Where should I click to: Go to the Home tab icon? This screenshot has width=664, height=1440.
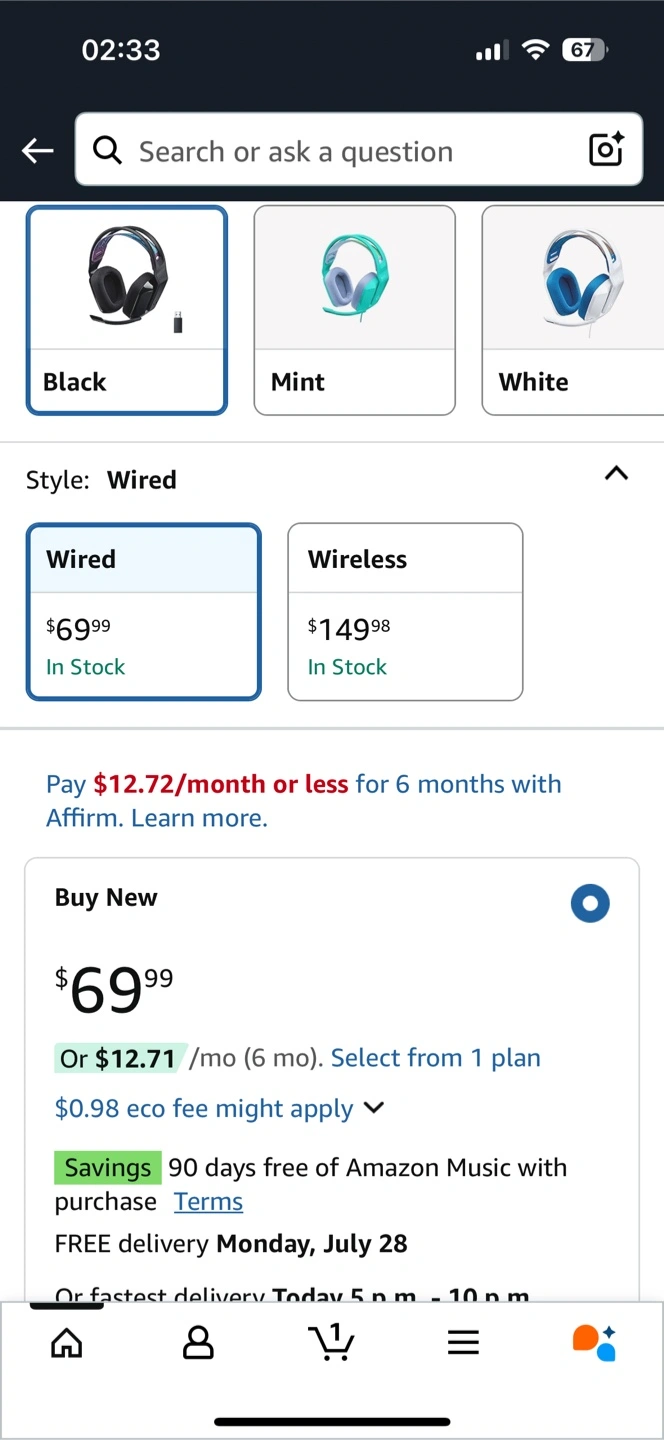[67, 1342]
